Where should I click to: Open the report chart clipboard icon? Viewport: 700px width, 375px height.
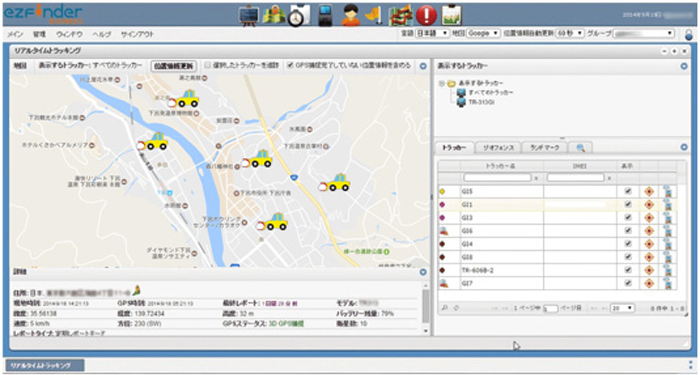[x=452, y=16]
